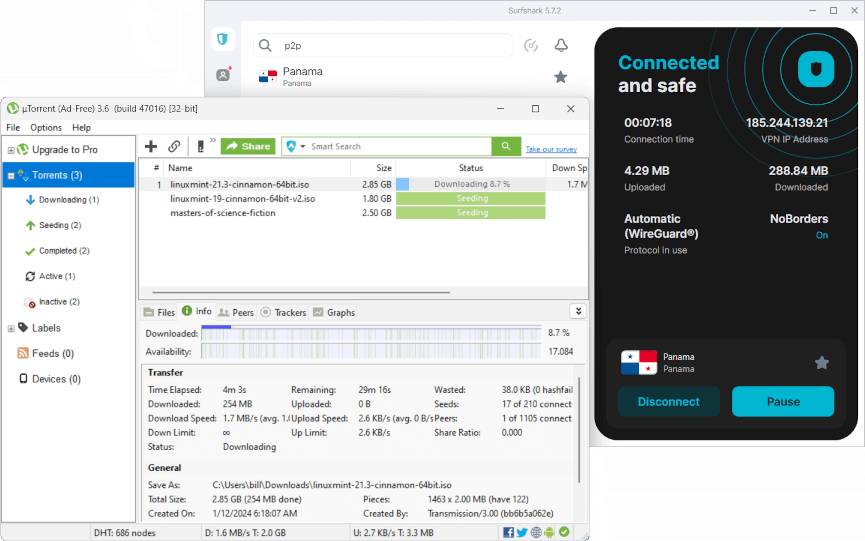Click the green search magnifier button

[x=506, y=146]
